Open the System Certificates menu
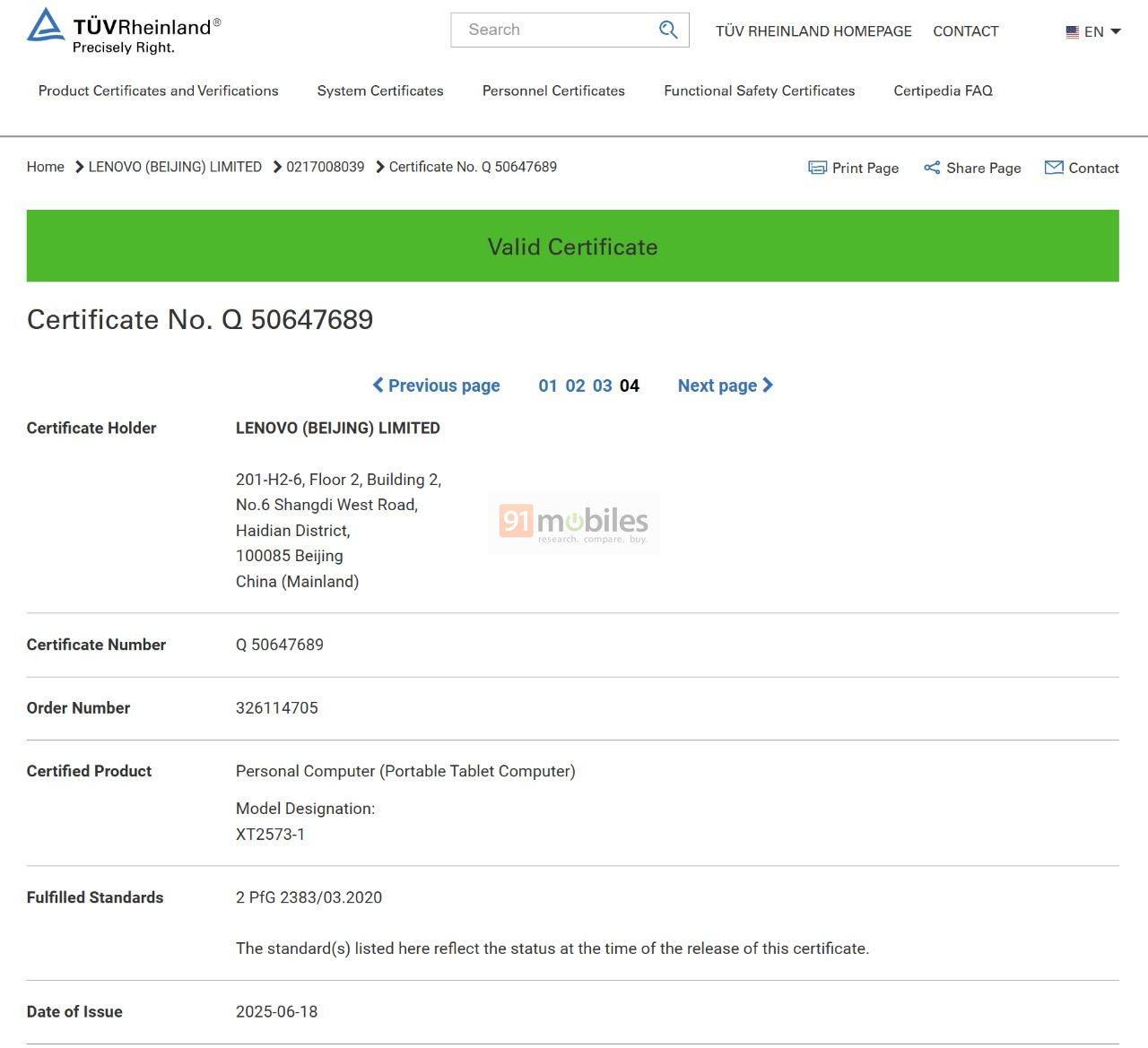 380,91
